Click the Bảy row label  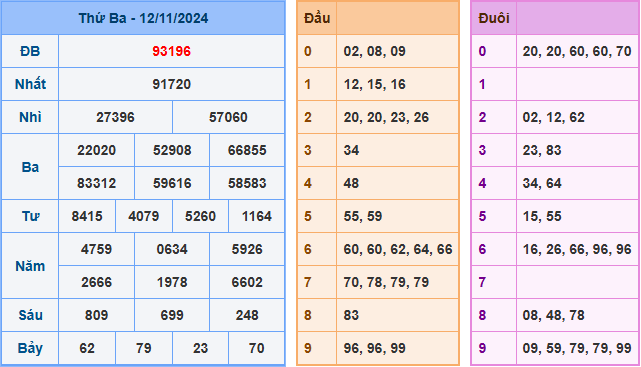pyautogui.click(x=30, y=348)
